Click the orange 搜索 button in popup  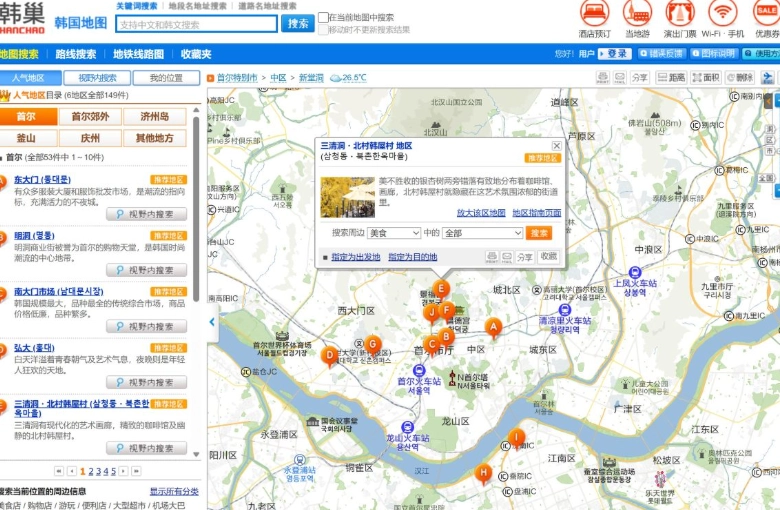(x=539, y=233)
